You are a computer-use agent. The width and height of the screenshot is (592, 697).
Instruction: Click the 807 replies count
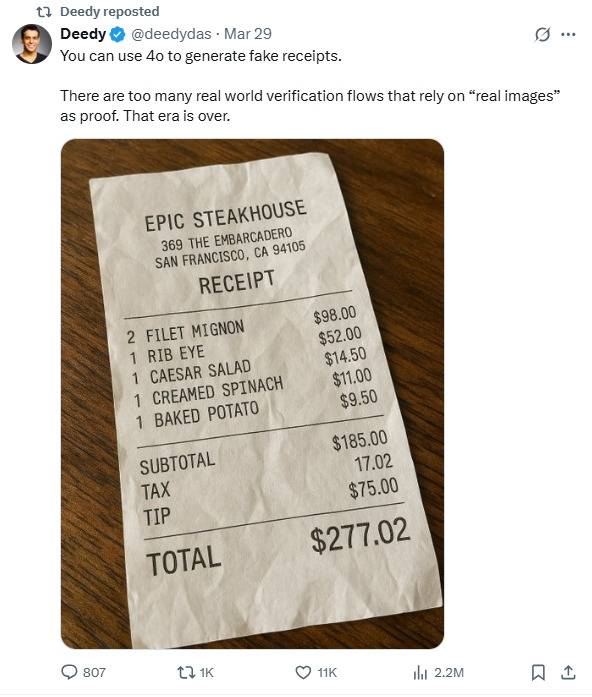tap(94, 672)
